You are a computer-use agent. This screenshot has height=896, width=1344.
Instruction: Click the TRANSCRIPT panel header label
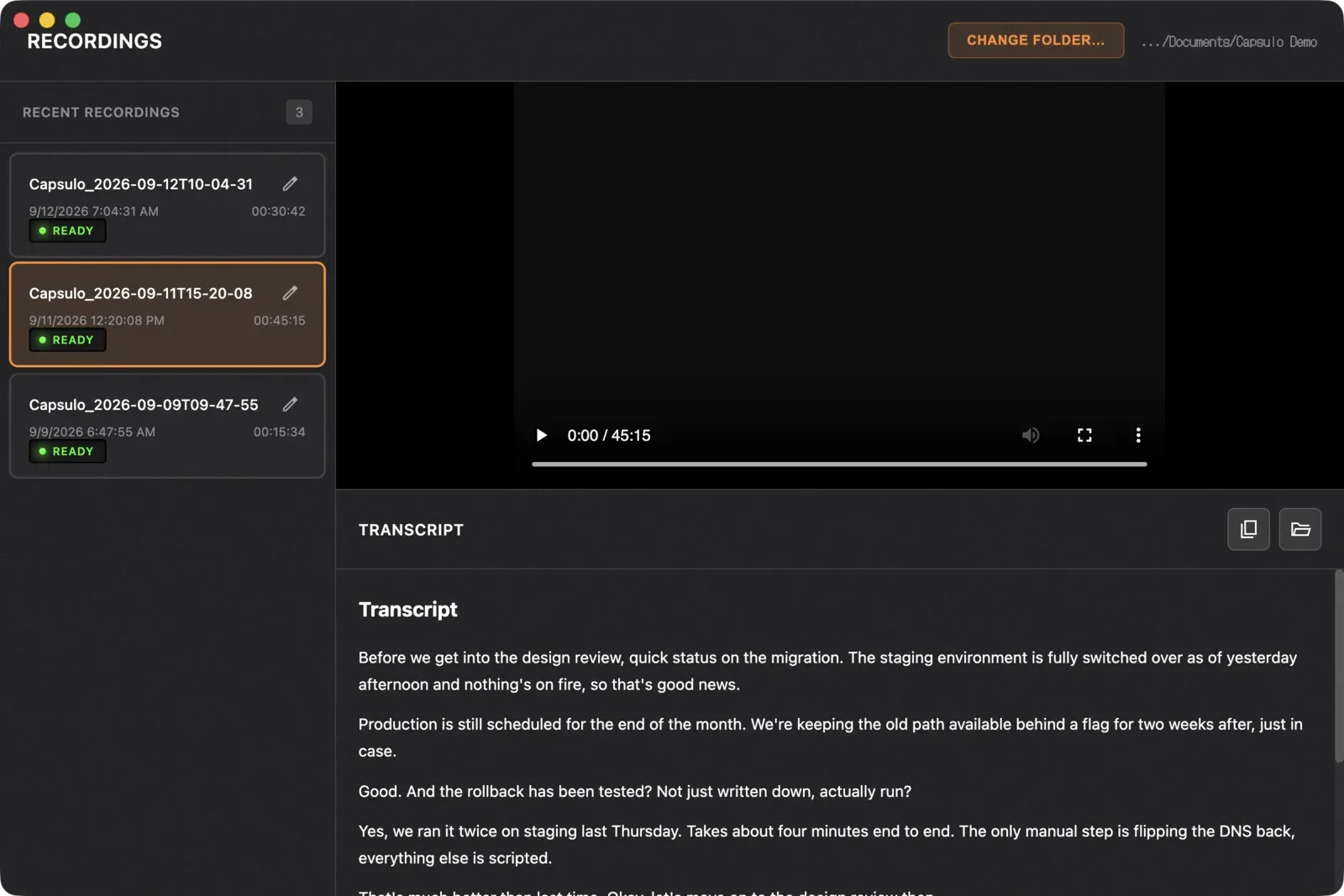pos(411,530)
